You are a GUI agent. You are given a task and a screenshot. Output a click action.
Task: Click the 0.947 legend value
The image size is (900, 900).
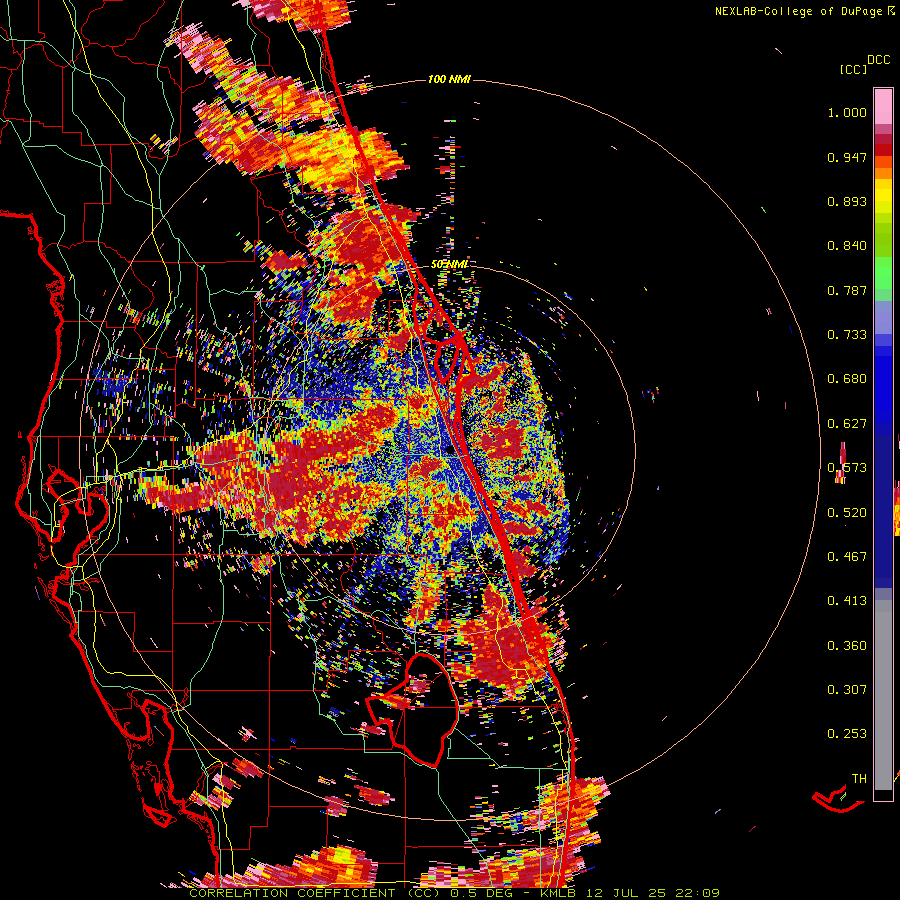pos(847,157)
